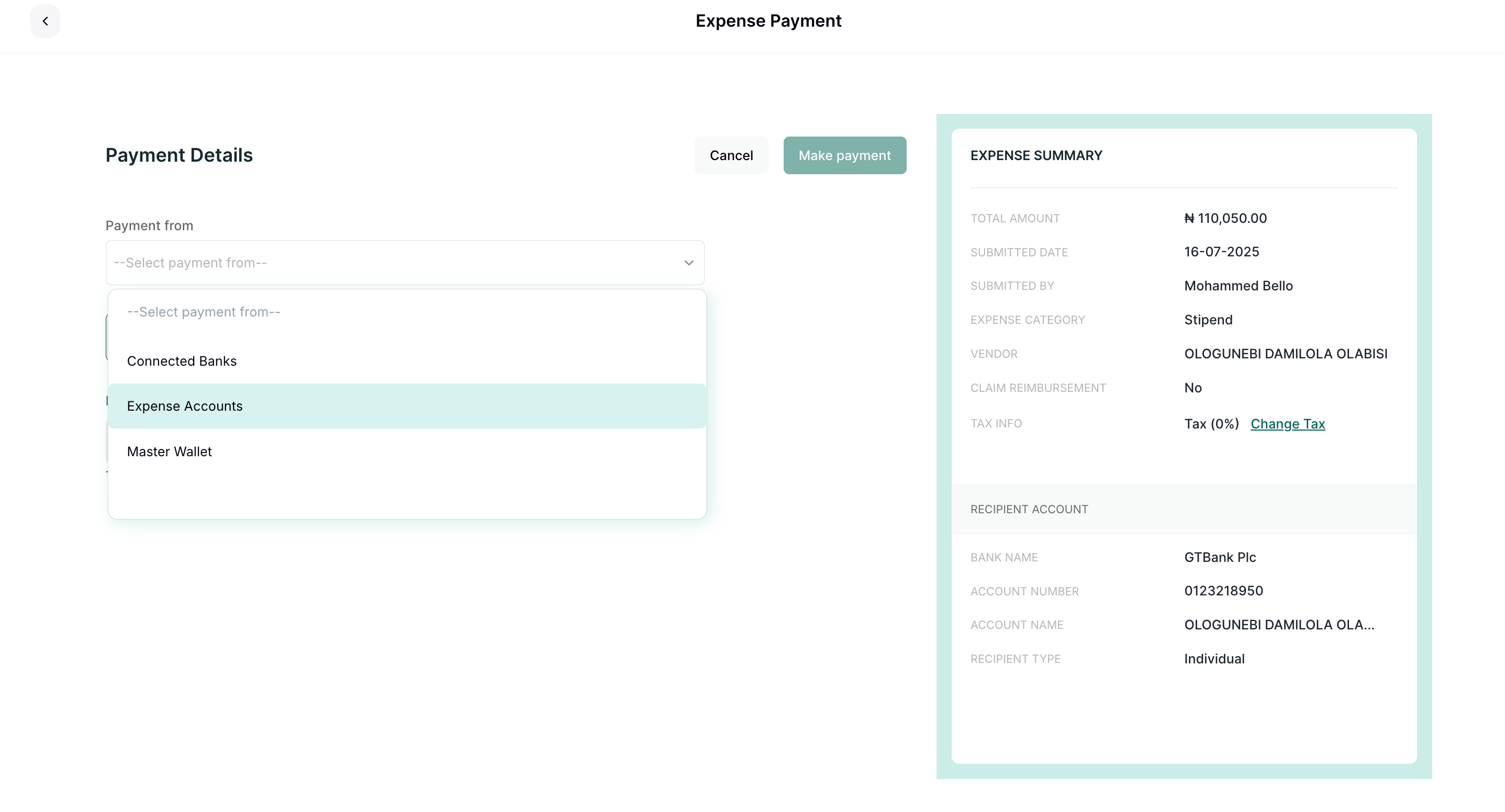This screenshot has height=812, width=1505.
Task: Click the Cancel button
Action: coord(731,155)
